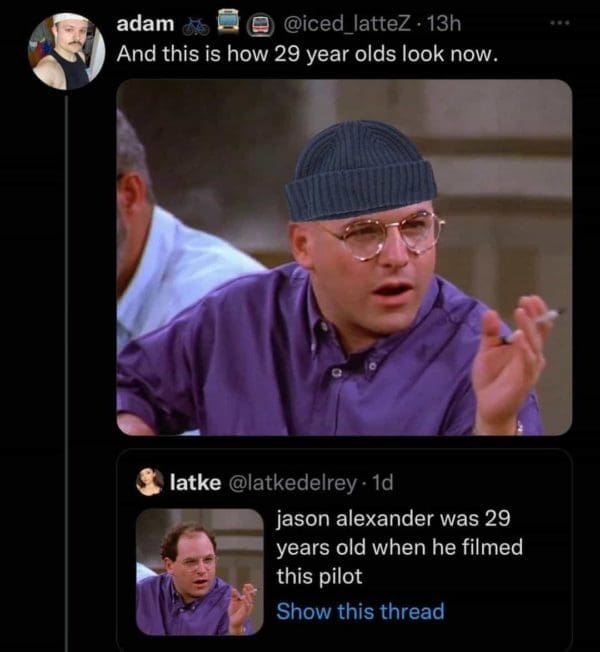Image resolution: width=600 pixels, height=652 pixels.
Task: Select the text "And this is how 29 year olds look now."
Action: (x=307, y=54)
